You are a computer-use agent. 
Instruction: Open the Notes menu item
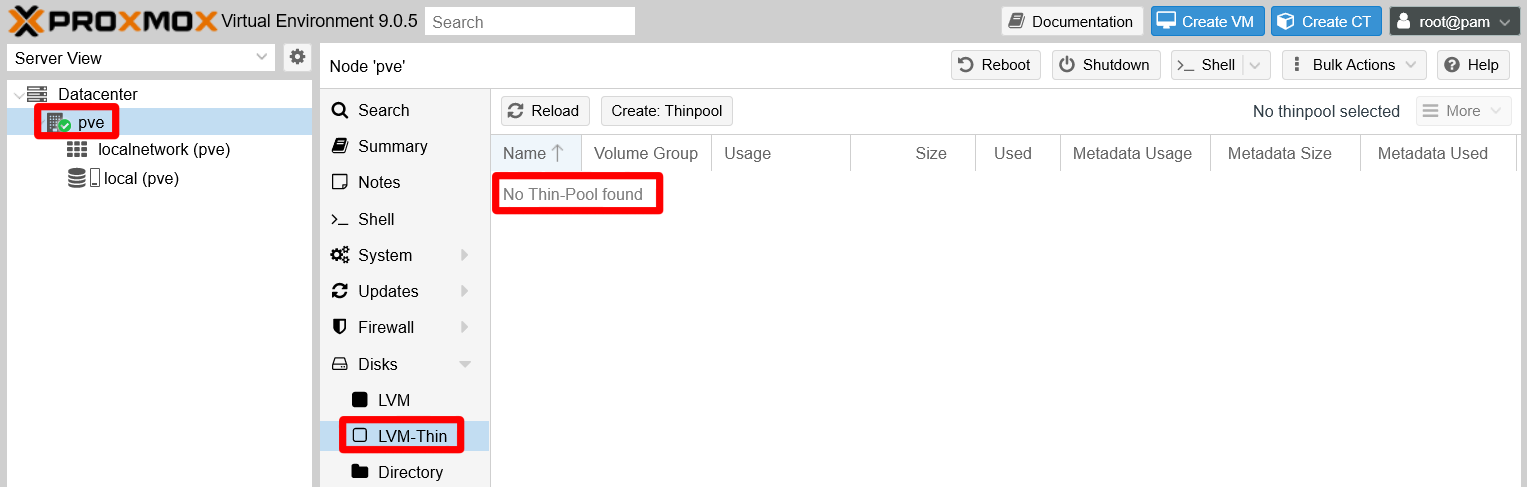pyautogui.click(x=404, y=182)
